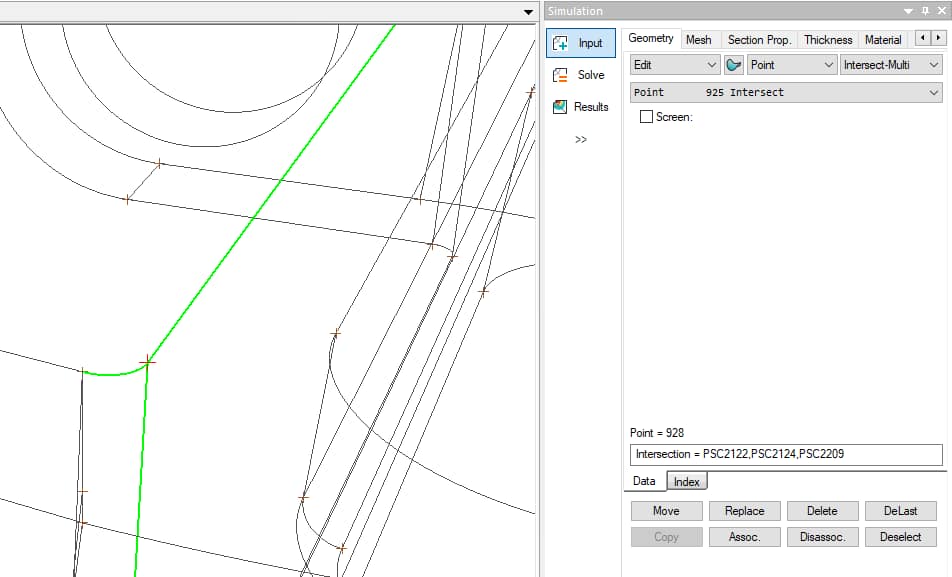Pin the Simulation panel with auto-hide icon
This screenshot has height=577, width=952.
click(924, 11)
